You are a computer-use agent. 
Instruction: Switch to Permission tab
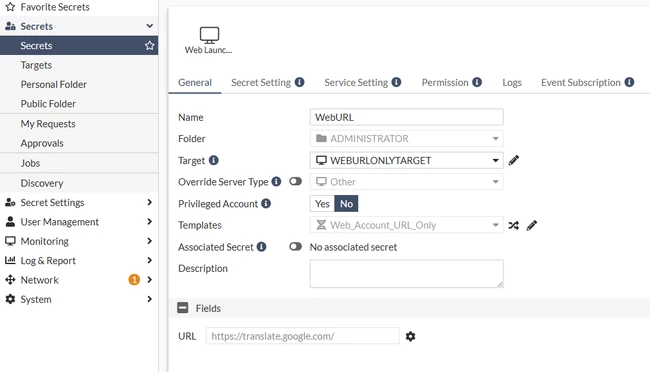click(445, 83)
